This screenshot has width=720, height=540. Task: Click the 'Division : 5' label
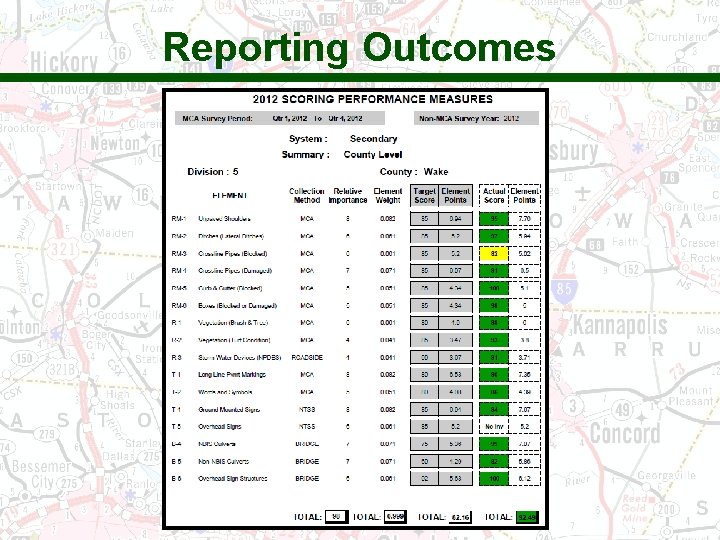click(213, 172)
